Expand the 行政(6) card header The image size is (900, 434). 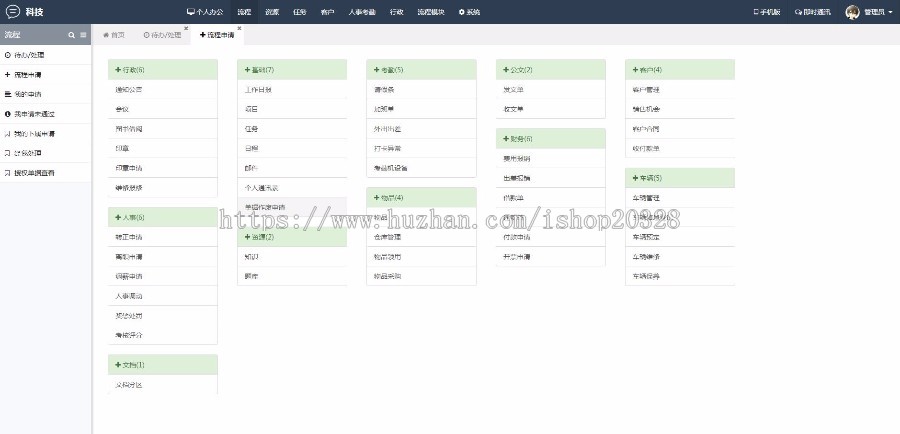point(163,69)
